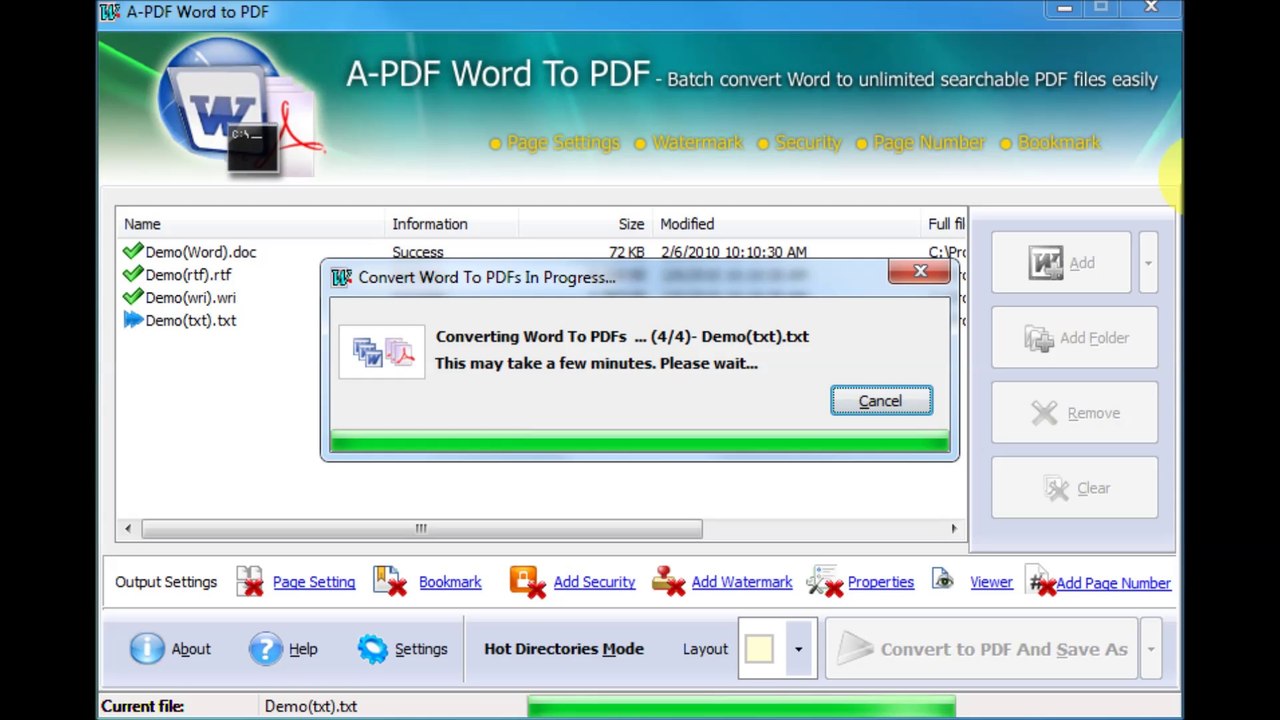Click the Properties icon
The height and width of the screenshot is (720, 1280).
pos(825,581)
